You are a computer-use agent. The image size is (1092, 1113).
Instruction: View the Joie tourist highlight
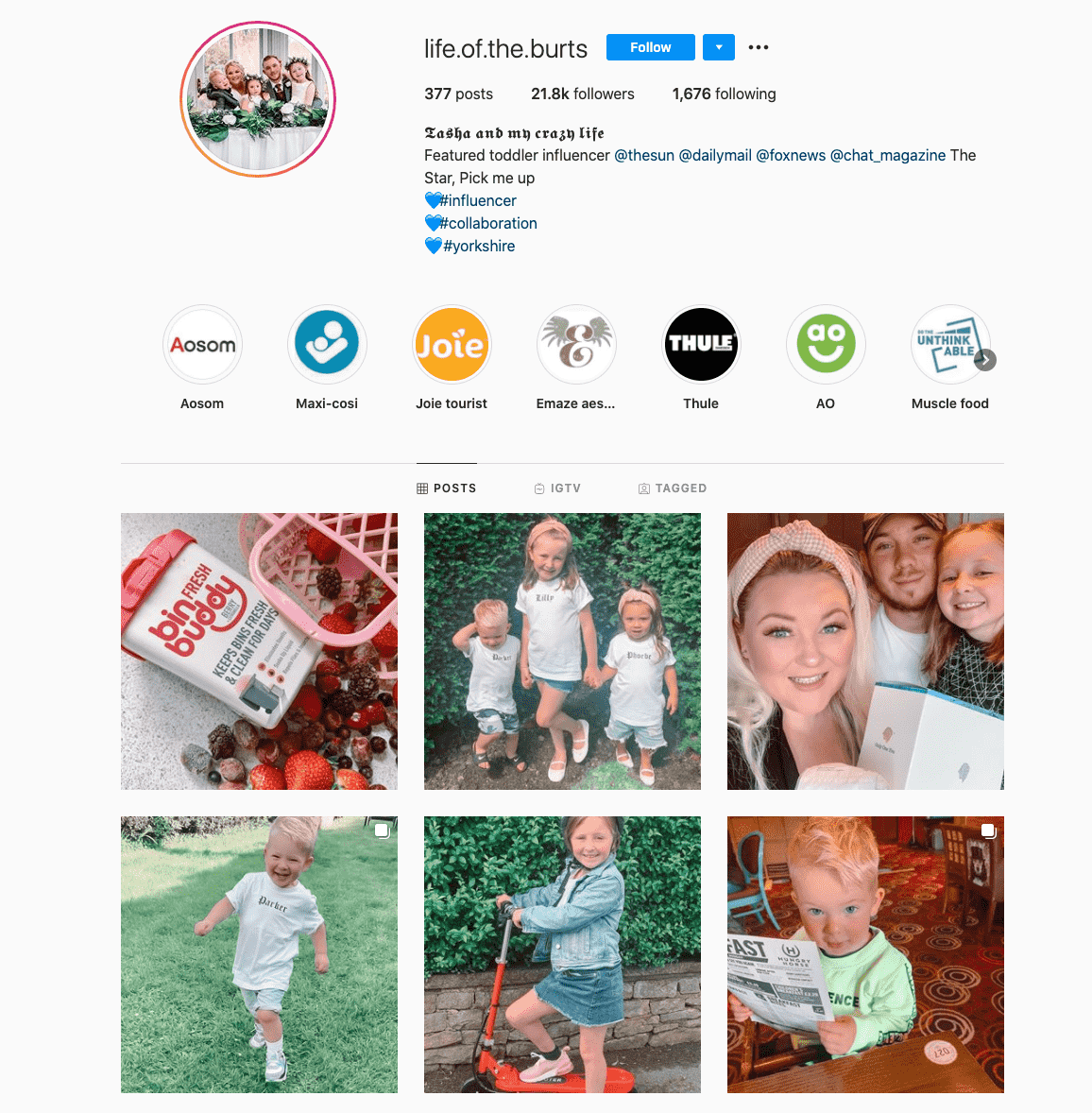pyautogui.click(x=452, y=345)
